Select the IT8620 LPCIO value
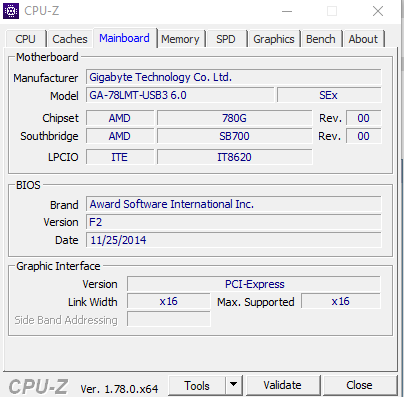Screen dimensions: 404x397 tap(235, 157)
